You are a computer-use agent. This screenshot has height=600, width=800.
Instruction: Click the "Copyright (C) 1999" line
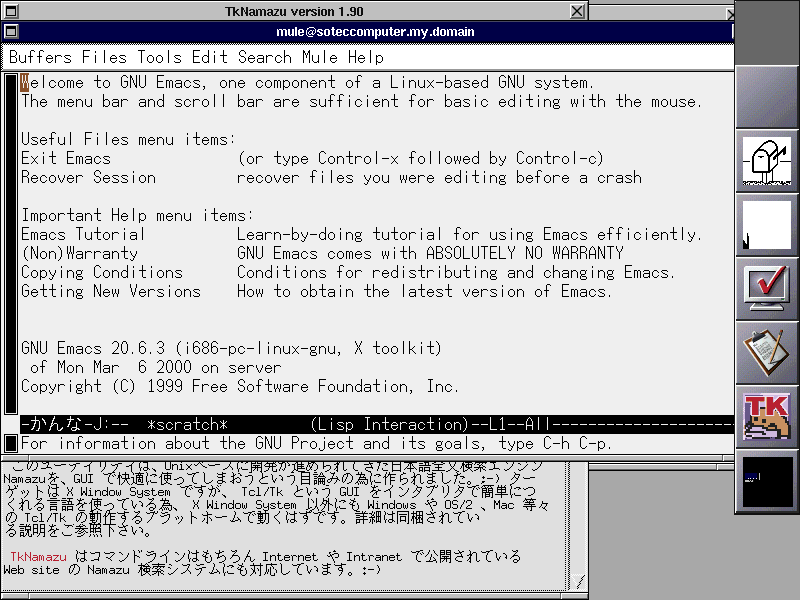pyautogui.click(x=240, y=386)
